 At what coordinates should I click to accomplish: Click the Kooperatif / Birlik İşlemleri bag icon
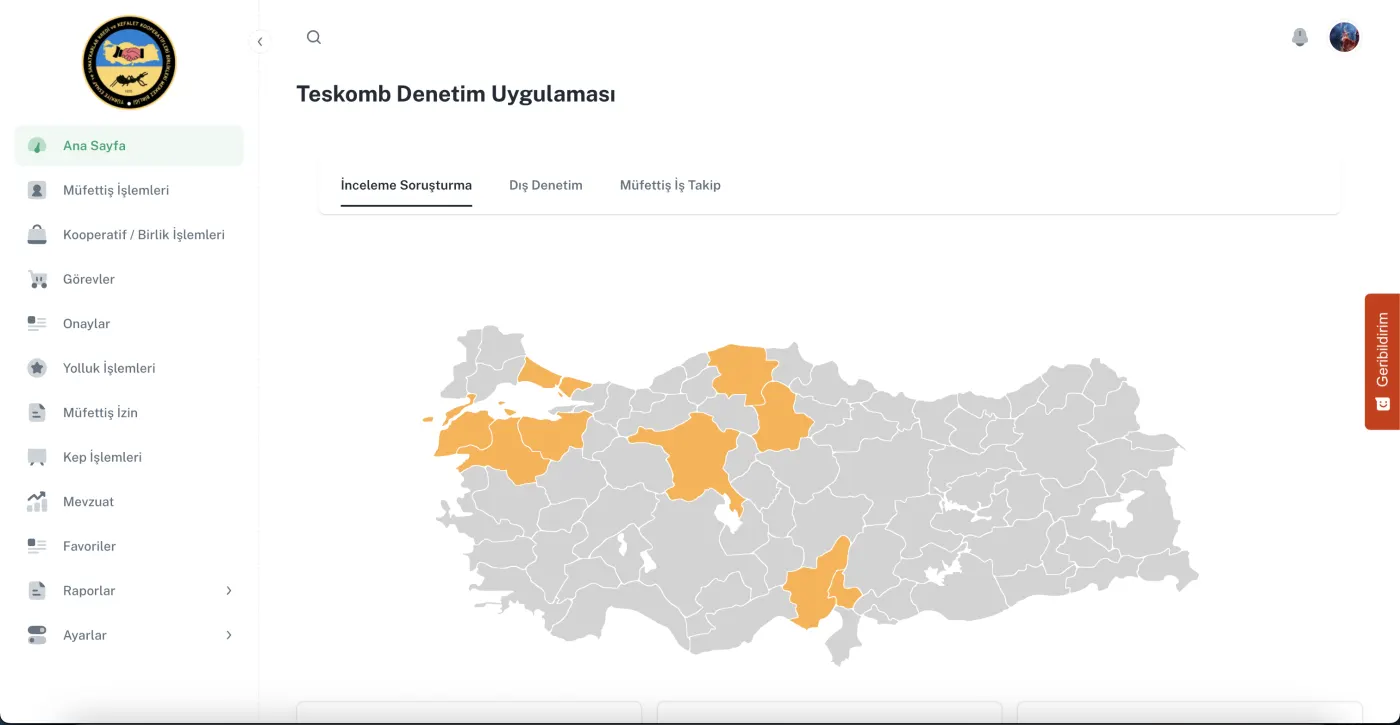coord(37,235)
